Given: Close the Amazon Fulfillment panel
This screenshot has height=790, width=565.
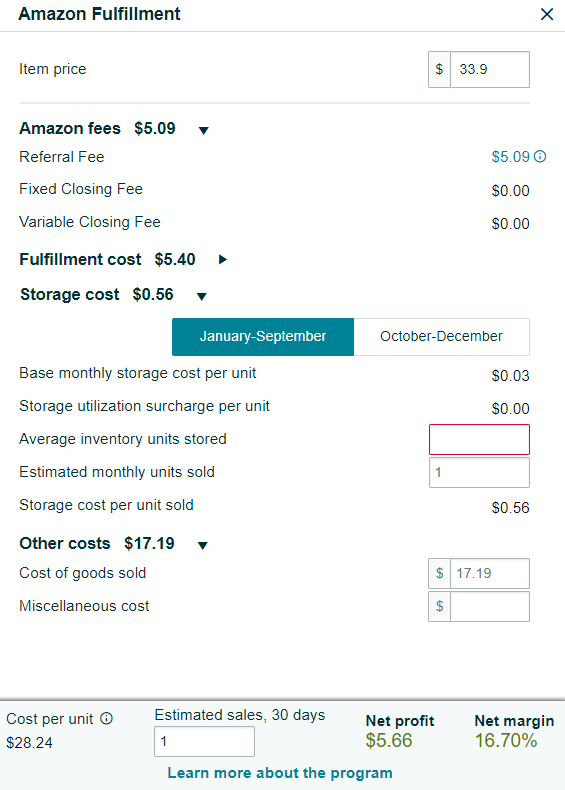Looking at the screenshot, I should [x=547, y=14].
